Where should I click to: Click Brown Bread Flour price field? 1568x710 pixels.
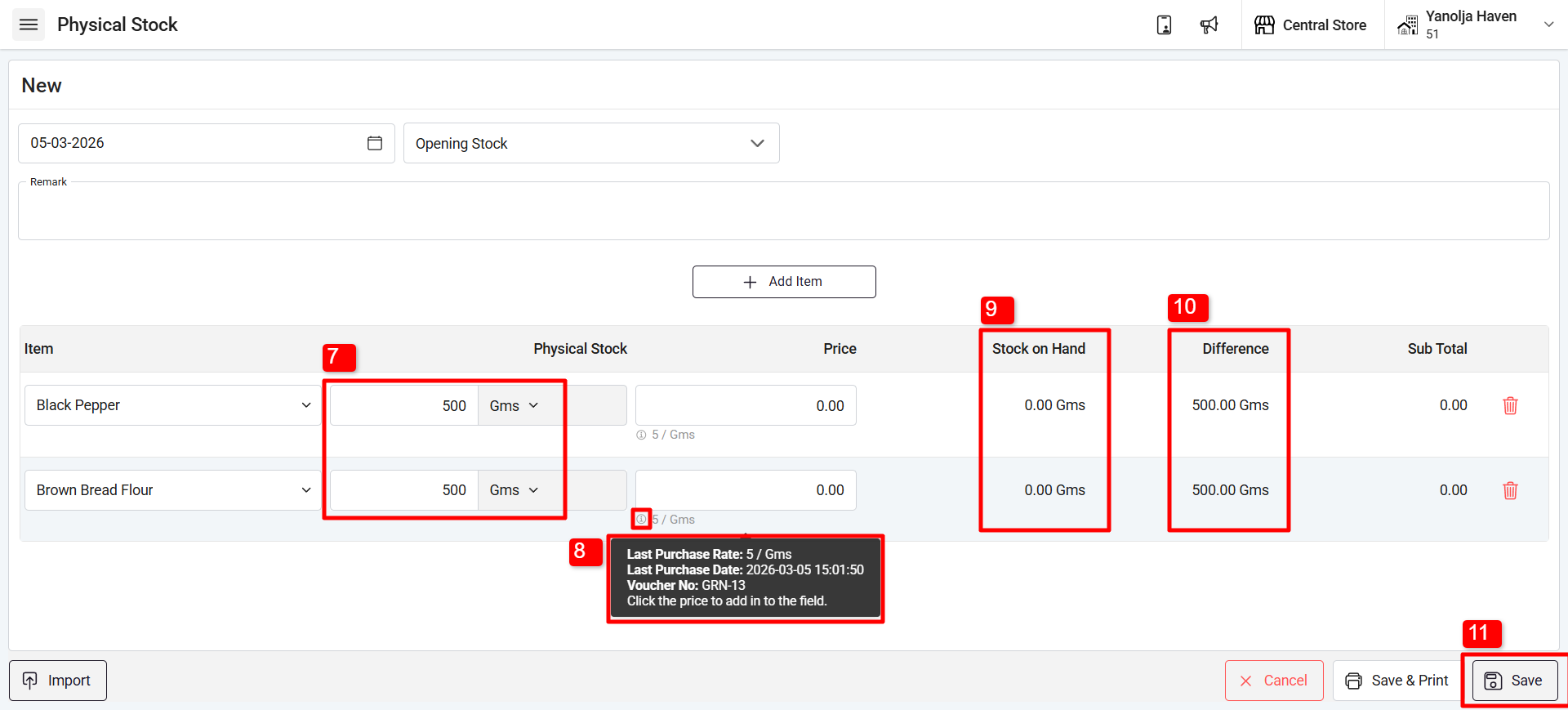point(746,490)
